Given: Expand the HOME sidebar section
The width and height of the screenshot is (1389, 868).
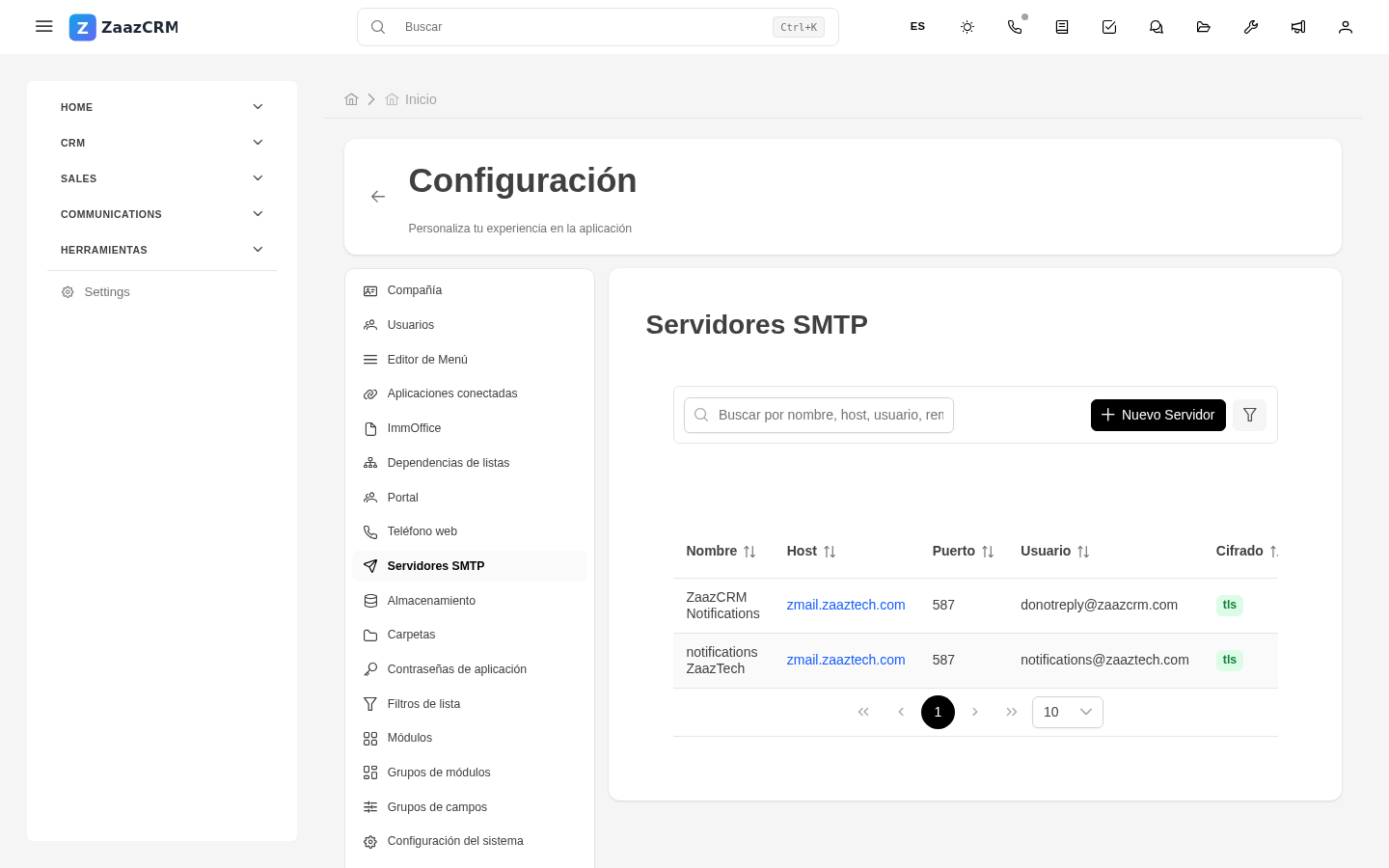Looking at the screenshot, I should point(162,107).
